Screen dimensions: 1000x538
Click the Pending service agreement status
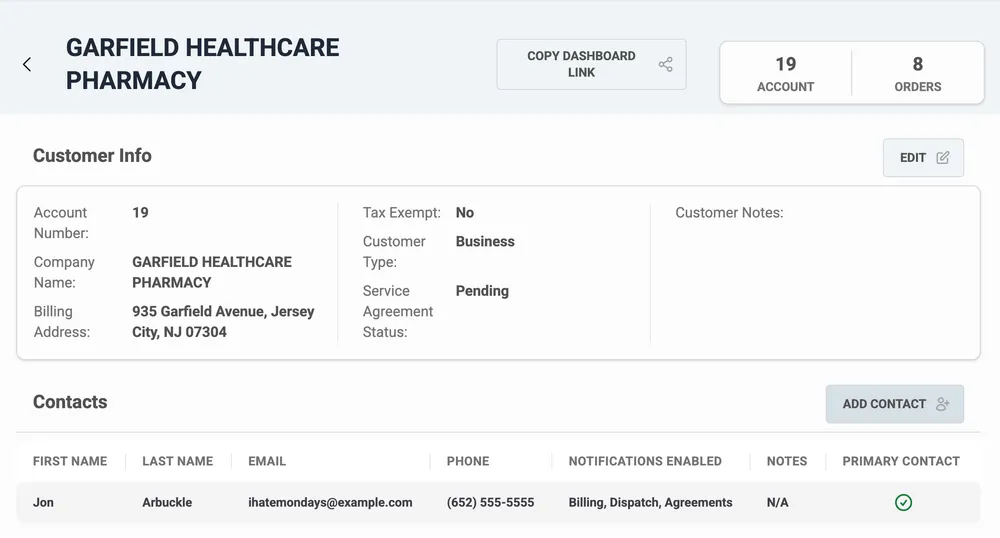click(x=482, y=291)
